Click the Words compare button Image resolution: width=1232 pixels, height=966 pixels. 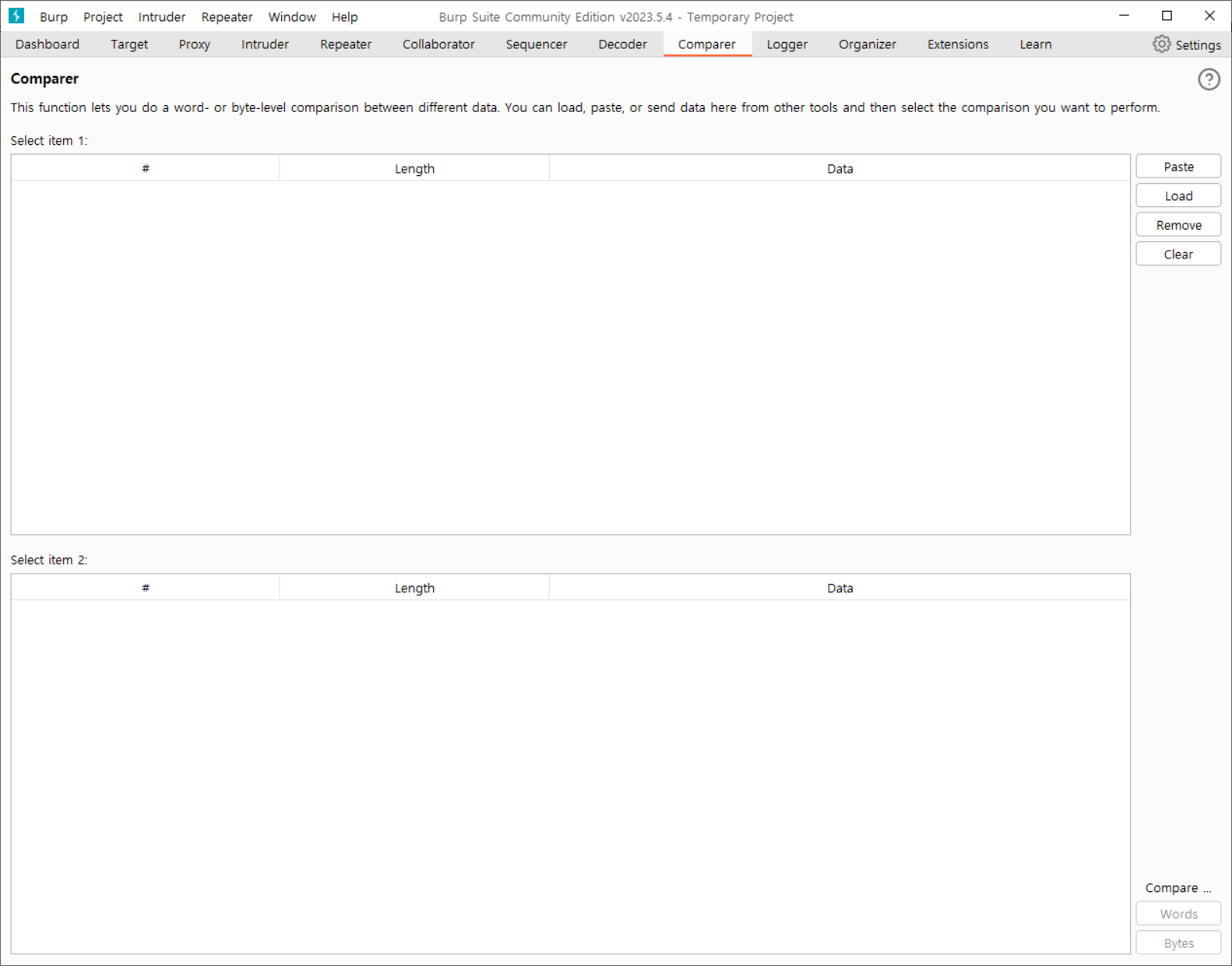click(1178, 914)
